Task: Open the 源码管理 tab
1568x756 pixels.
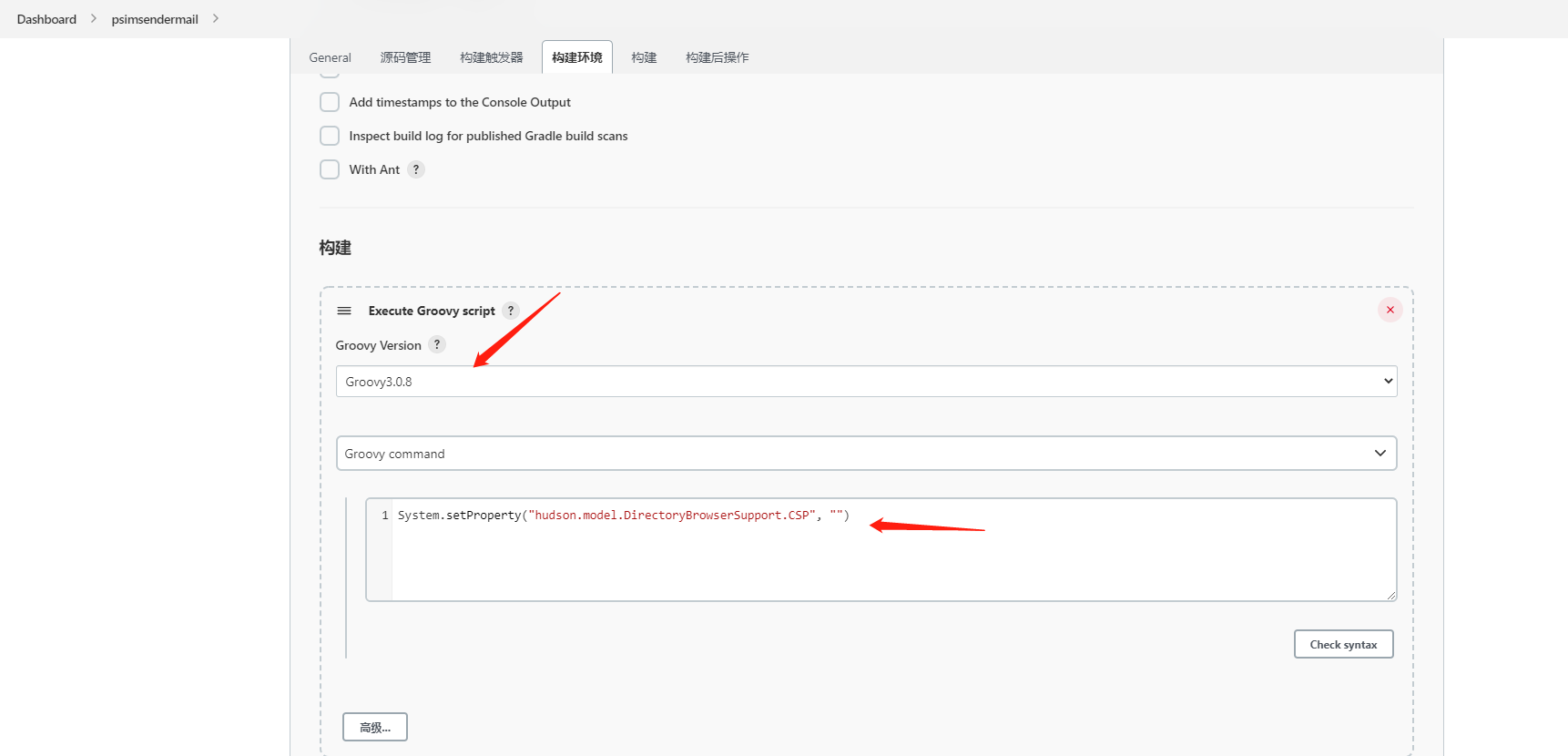Action: [405, 57]
